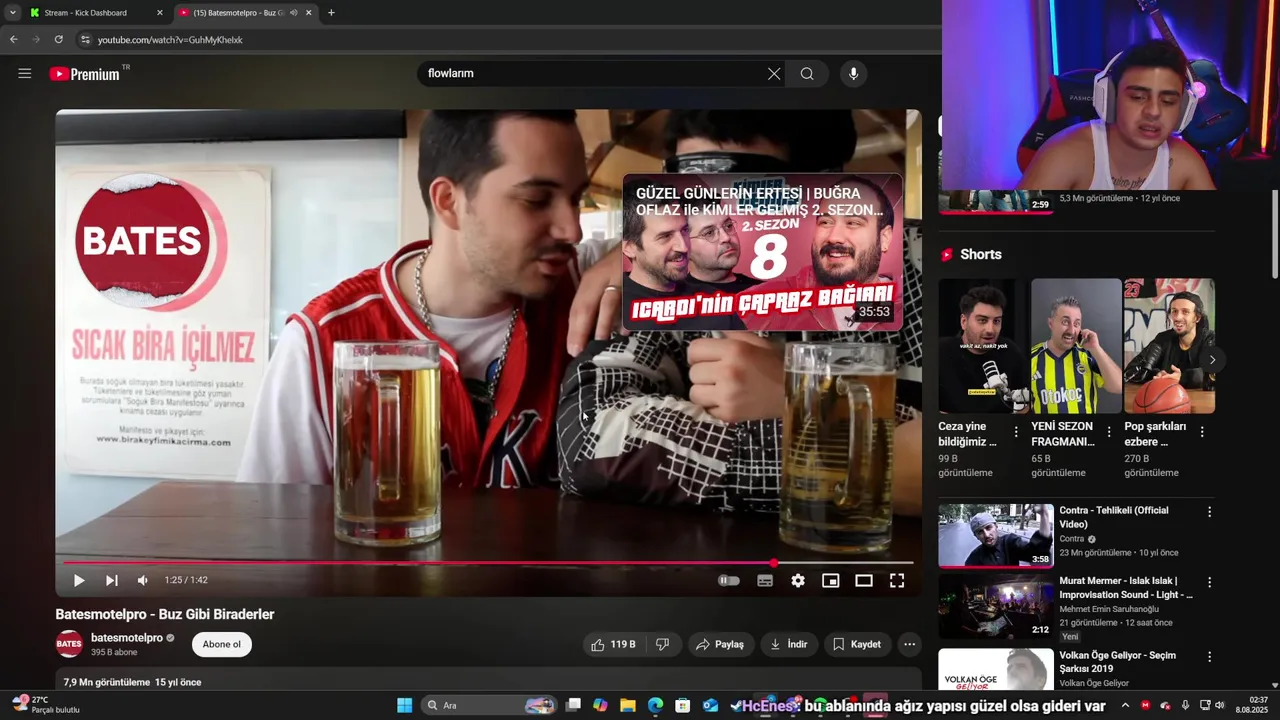The height and width of the screenshot is (720, 1280).
Task: Subscribe with the Abone ol button
Action: (x=222, y=644)
